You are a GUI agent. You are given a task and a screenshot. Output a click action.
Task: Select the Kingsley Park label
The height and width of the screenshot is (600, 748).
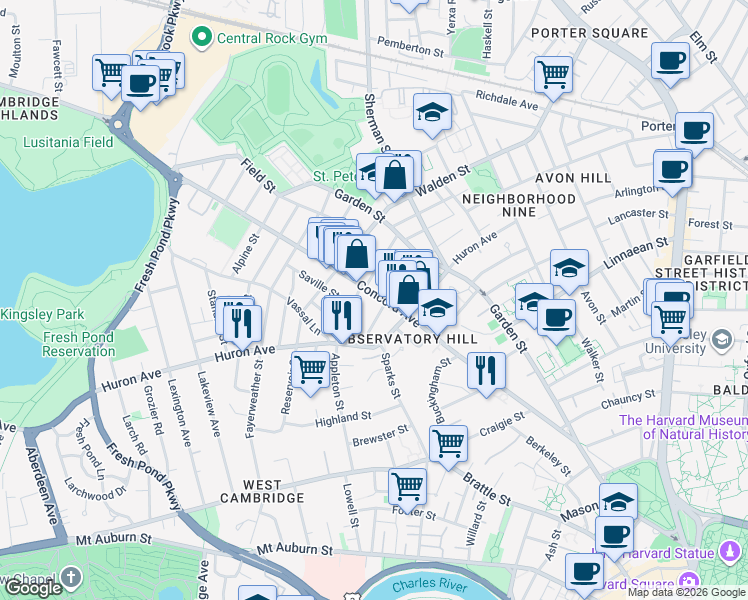[42, 314]
